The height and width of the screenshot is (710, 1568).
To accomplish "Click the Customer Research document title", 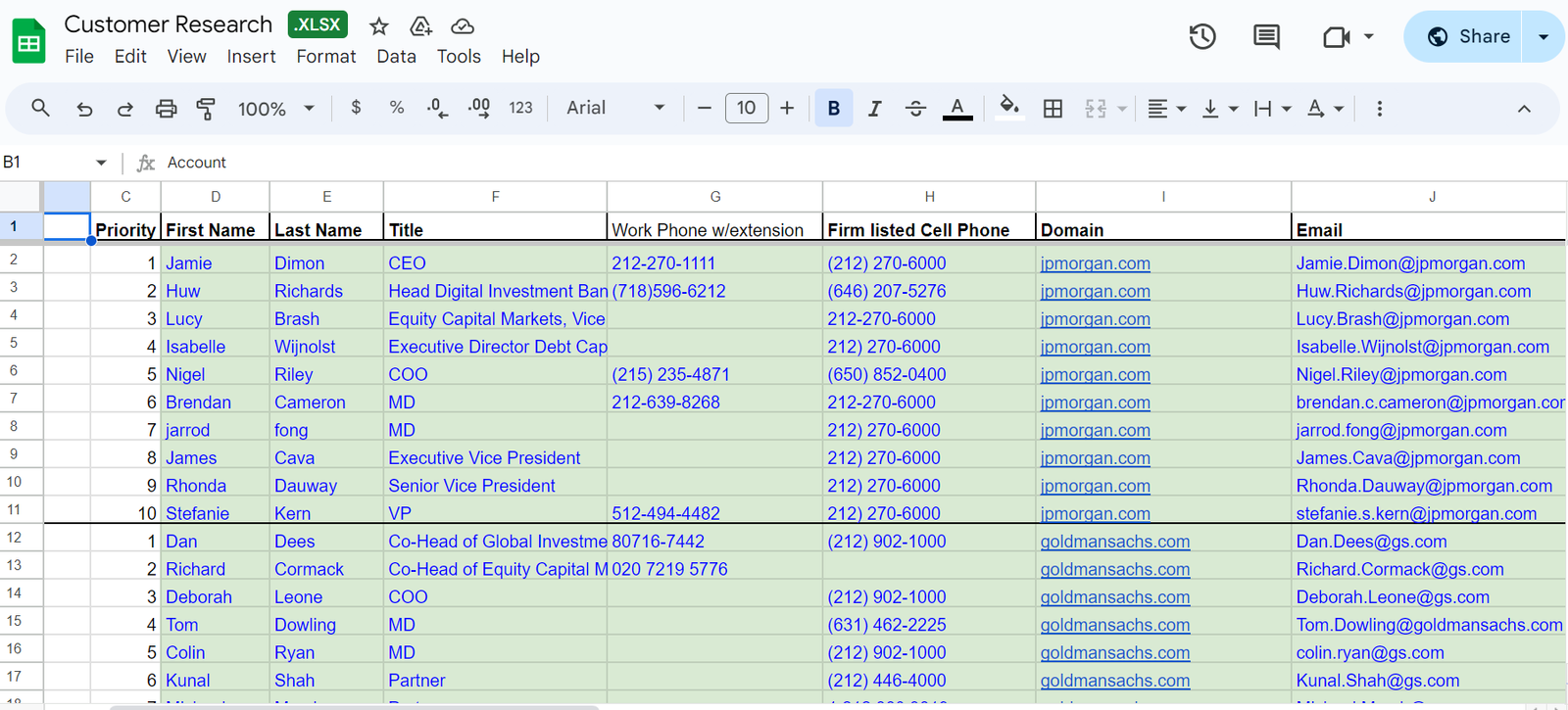I will [169, 24].
